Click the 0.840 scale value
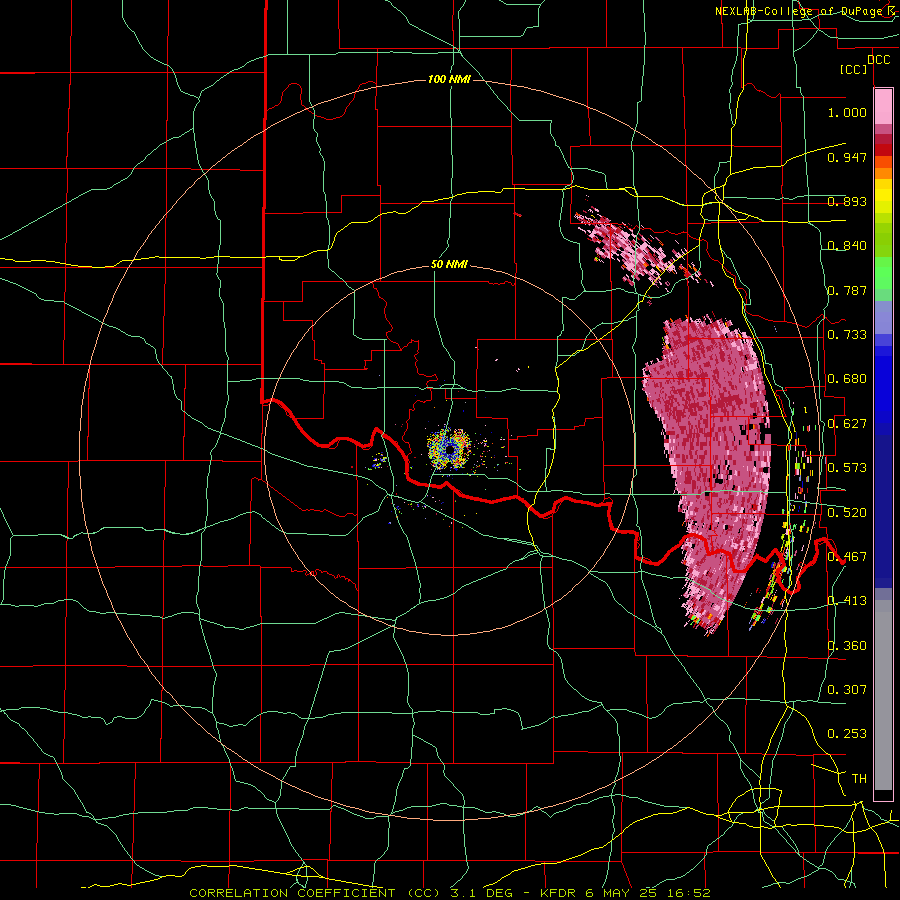Image resolution: width=900 pixels, height=900 pixels. click(x=847, y=246)
